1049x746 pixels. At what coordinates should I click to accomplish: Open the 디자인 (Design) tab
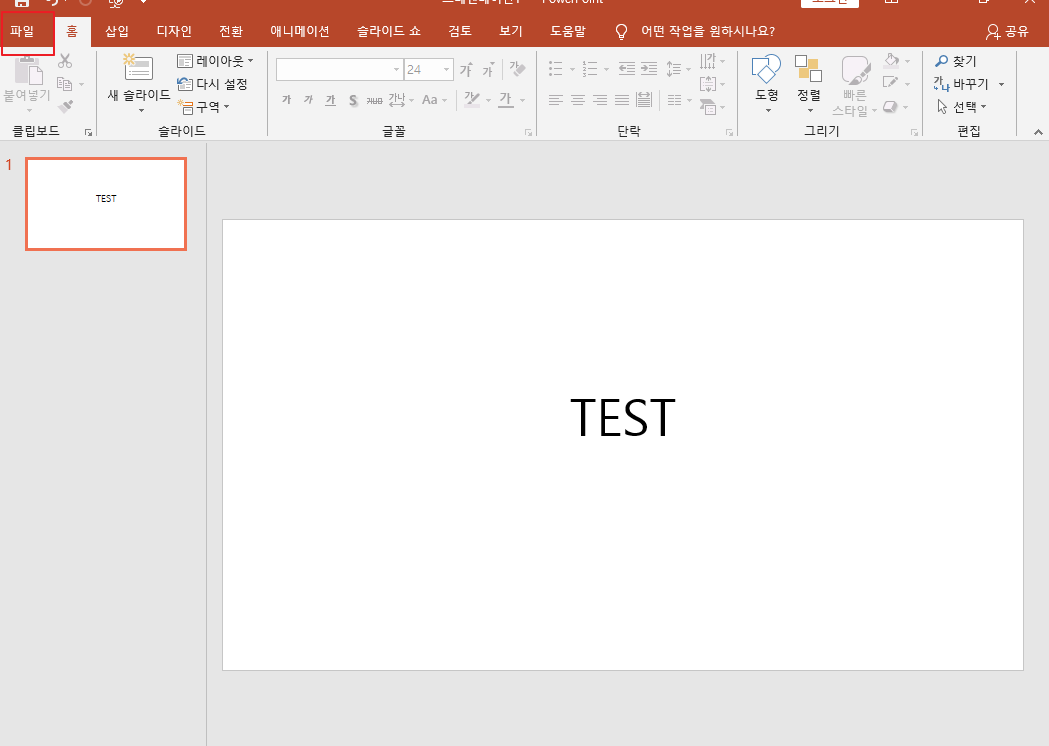coord(174,31)
